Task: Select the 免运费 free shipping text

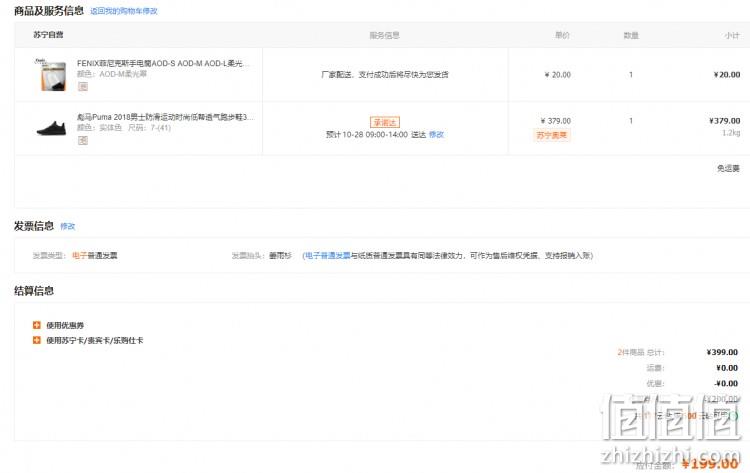Action: (x=728, y=168)
